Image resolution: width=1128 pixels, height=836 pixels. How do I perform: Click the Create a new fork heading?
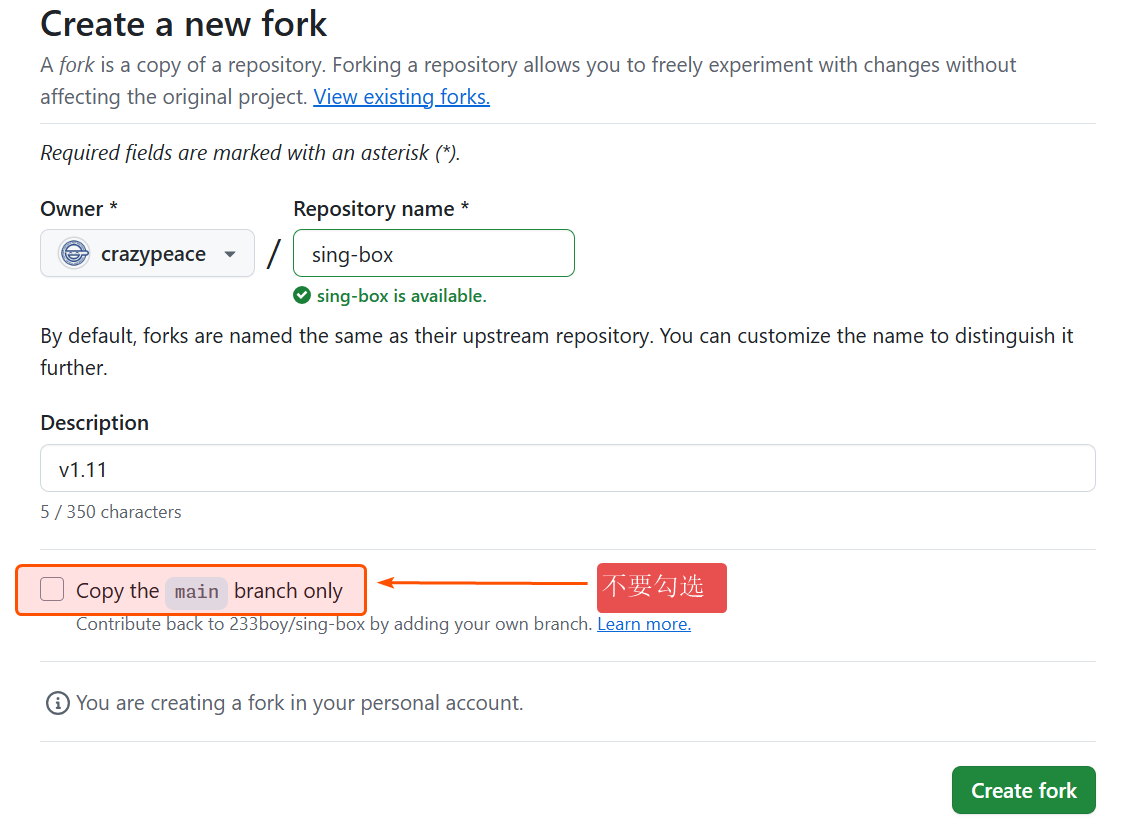coord(184,23)
